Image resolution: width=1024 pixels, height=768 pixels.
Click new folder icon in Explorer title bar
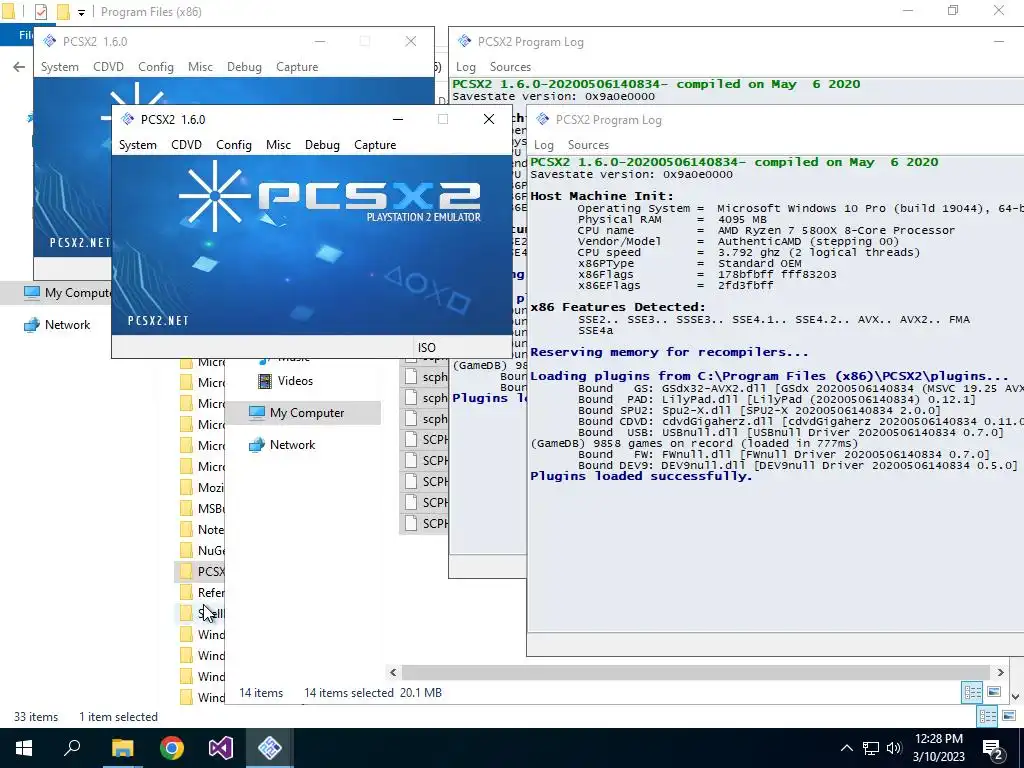(63, 12)
